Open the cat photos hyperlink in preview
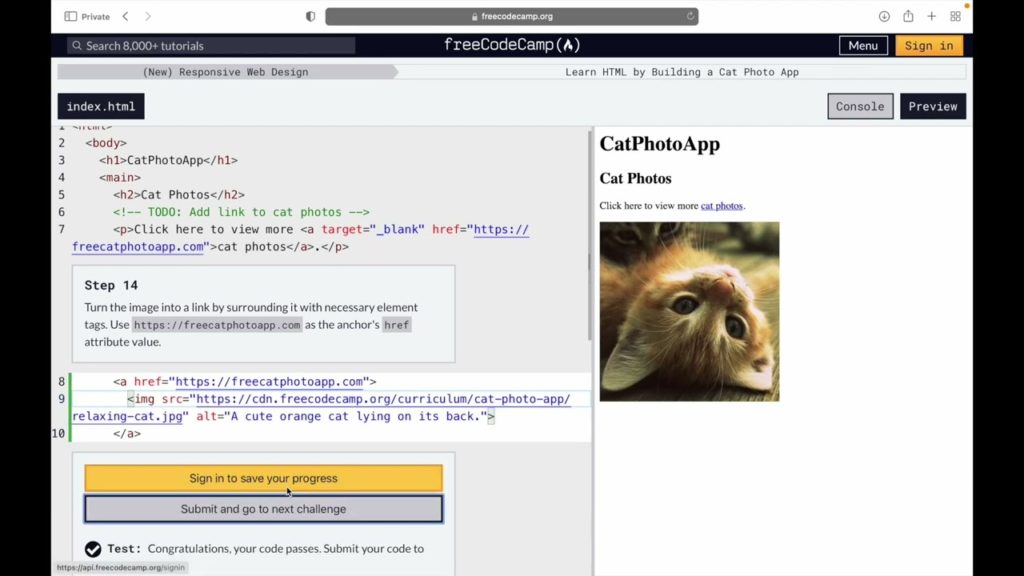 point(722,205)
